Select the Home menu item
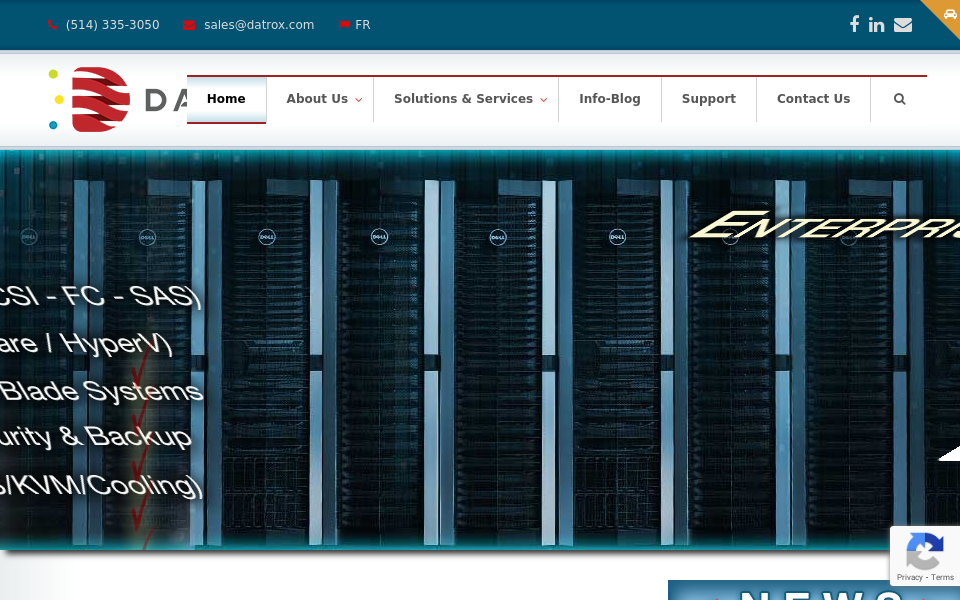Screen dimensions: 960x600 click(x=226, y=99)
